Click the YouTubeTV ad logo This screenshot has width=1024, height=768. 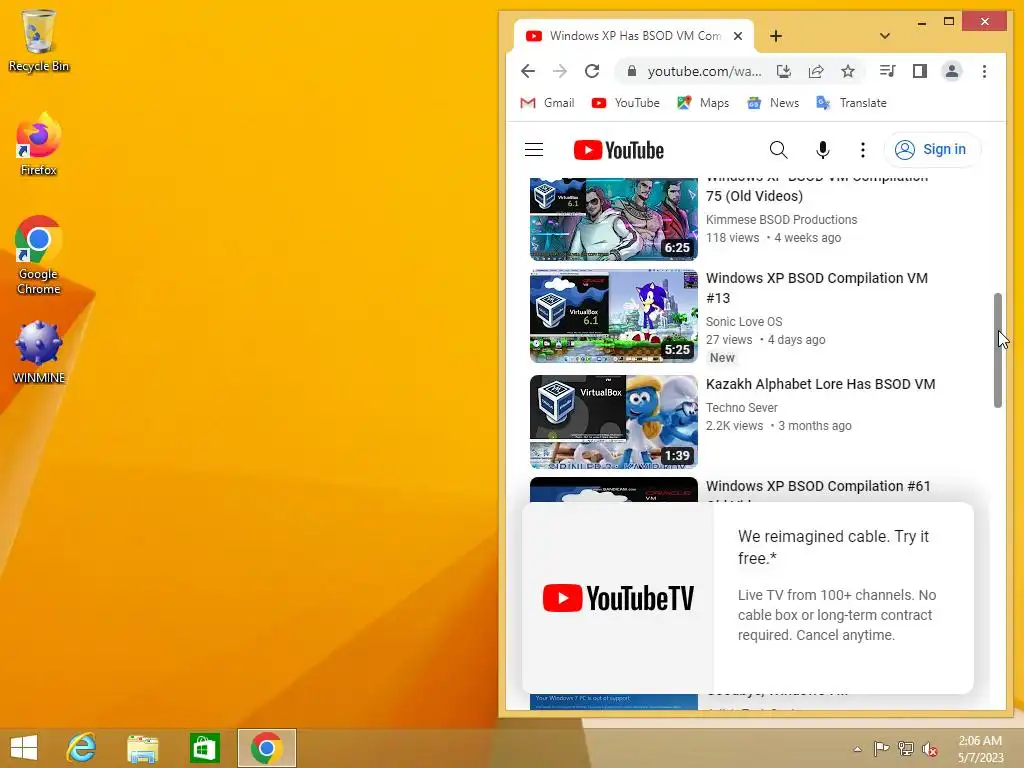click(618, 598)
